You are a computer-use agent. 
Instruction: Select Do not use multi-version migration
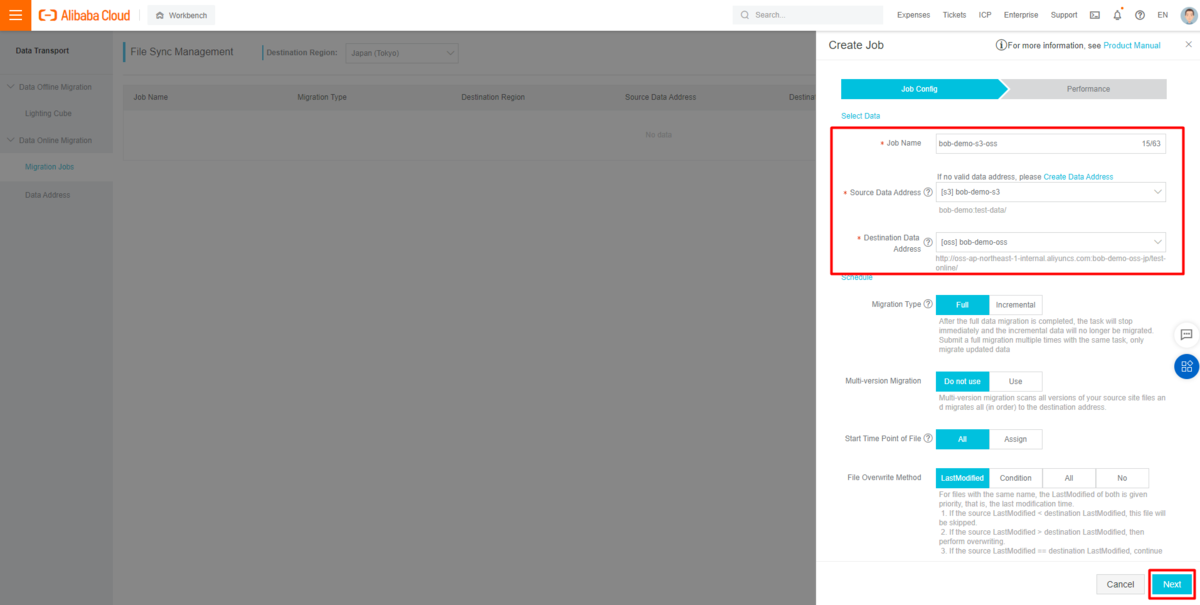(x=962, y=381)
